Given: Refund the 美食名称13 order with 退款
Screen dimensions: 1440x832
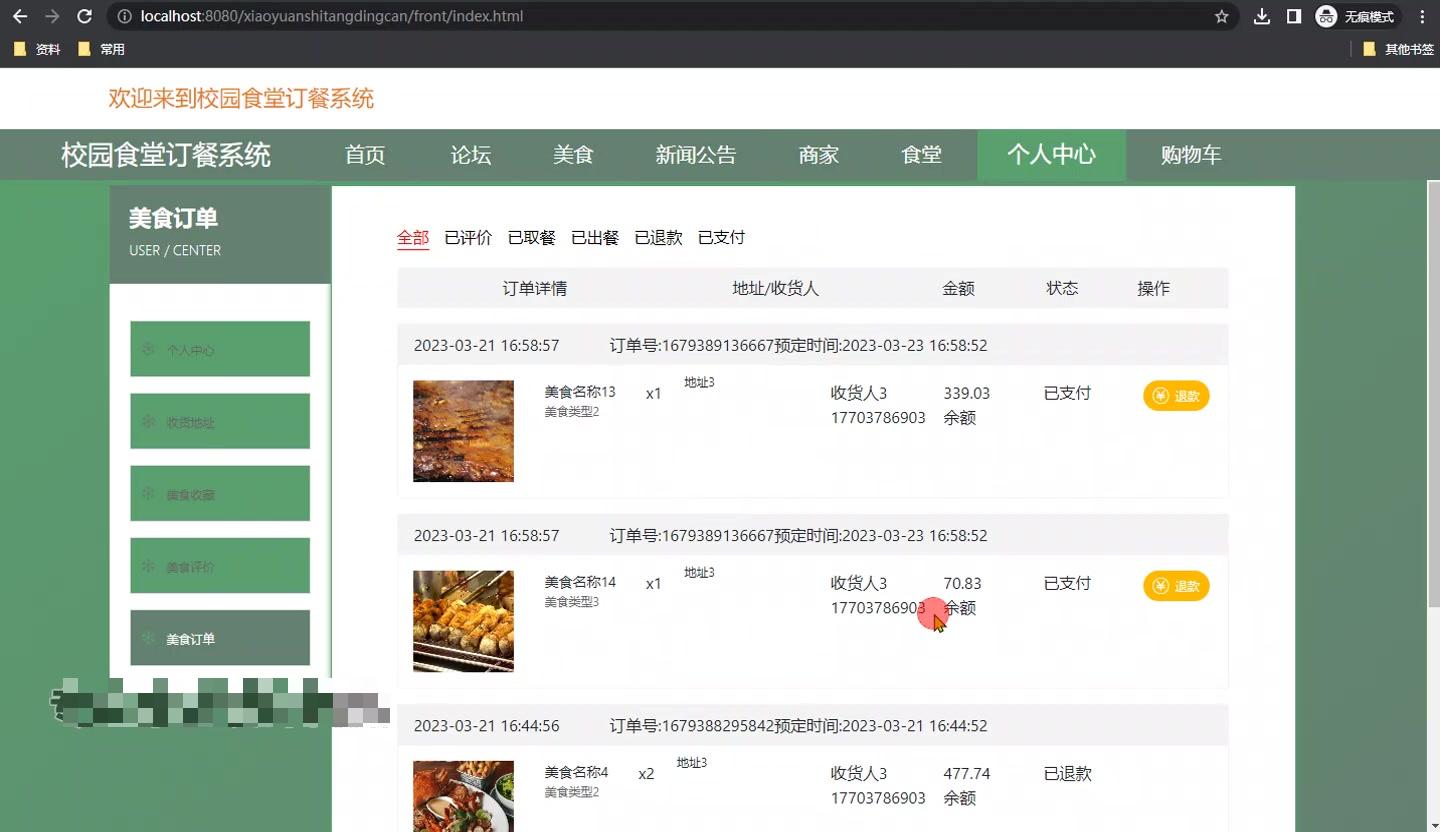Looking at the screenshot, I should tap(1176, 396).
